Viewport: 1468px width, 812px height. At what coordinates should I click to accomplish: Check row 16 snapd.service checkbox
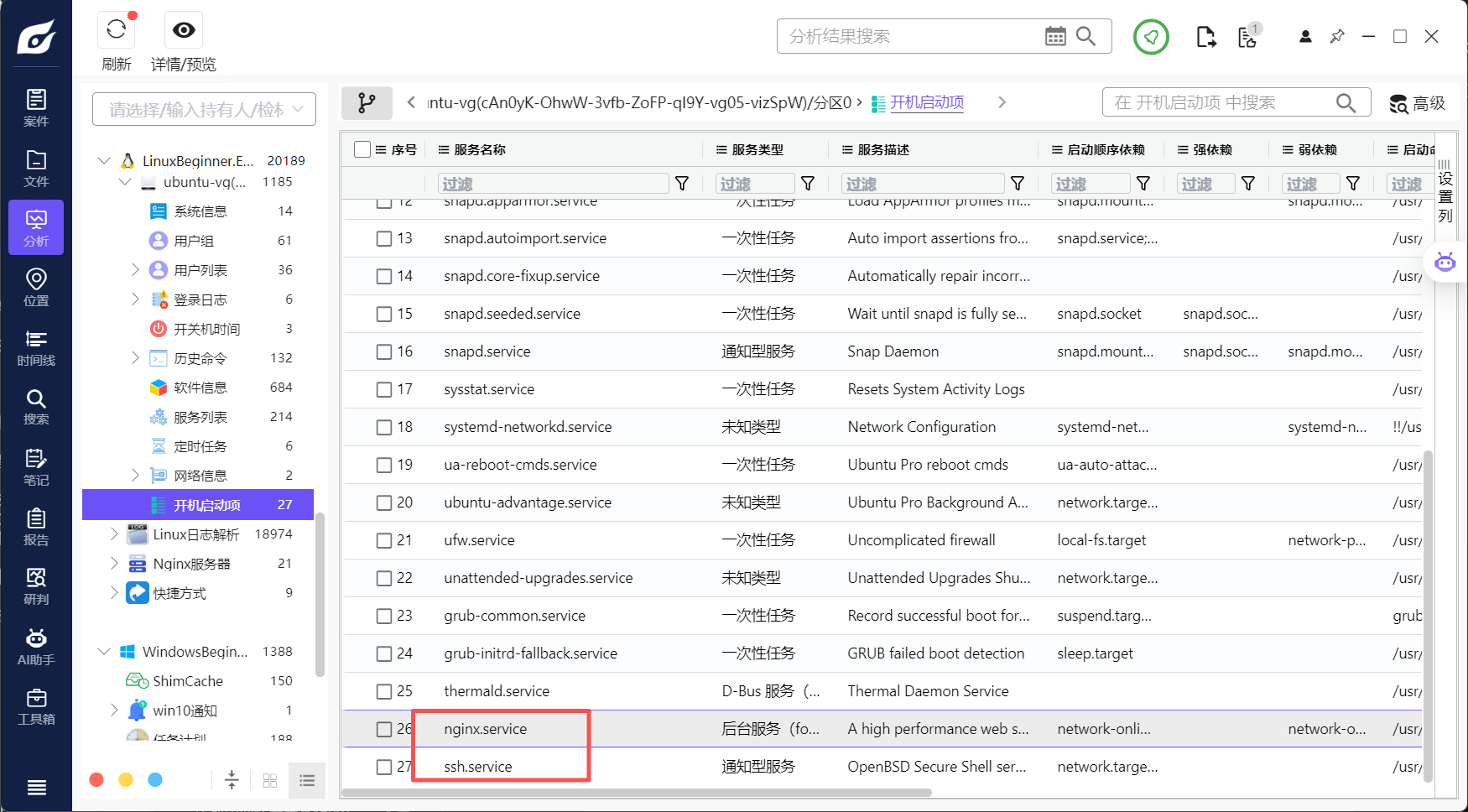point(384,351)
